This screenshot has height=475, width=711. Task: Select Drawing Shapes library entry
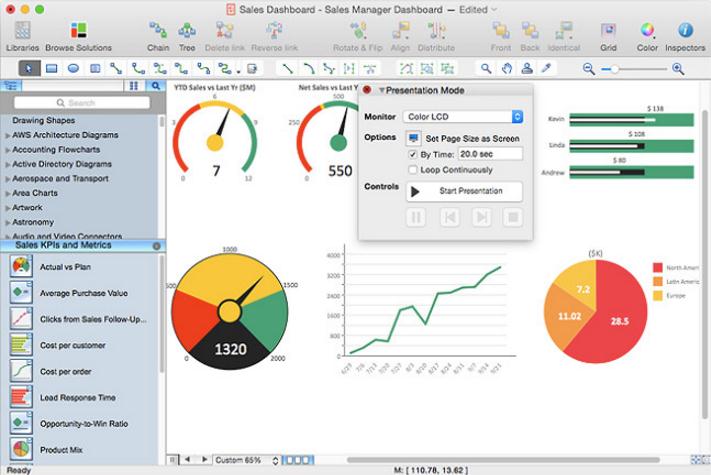44,120
